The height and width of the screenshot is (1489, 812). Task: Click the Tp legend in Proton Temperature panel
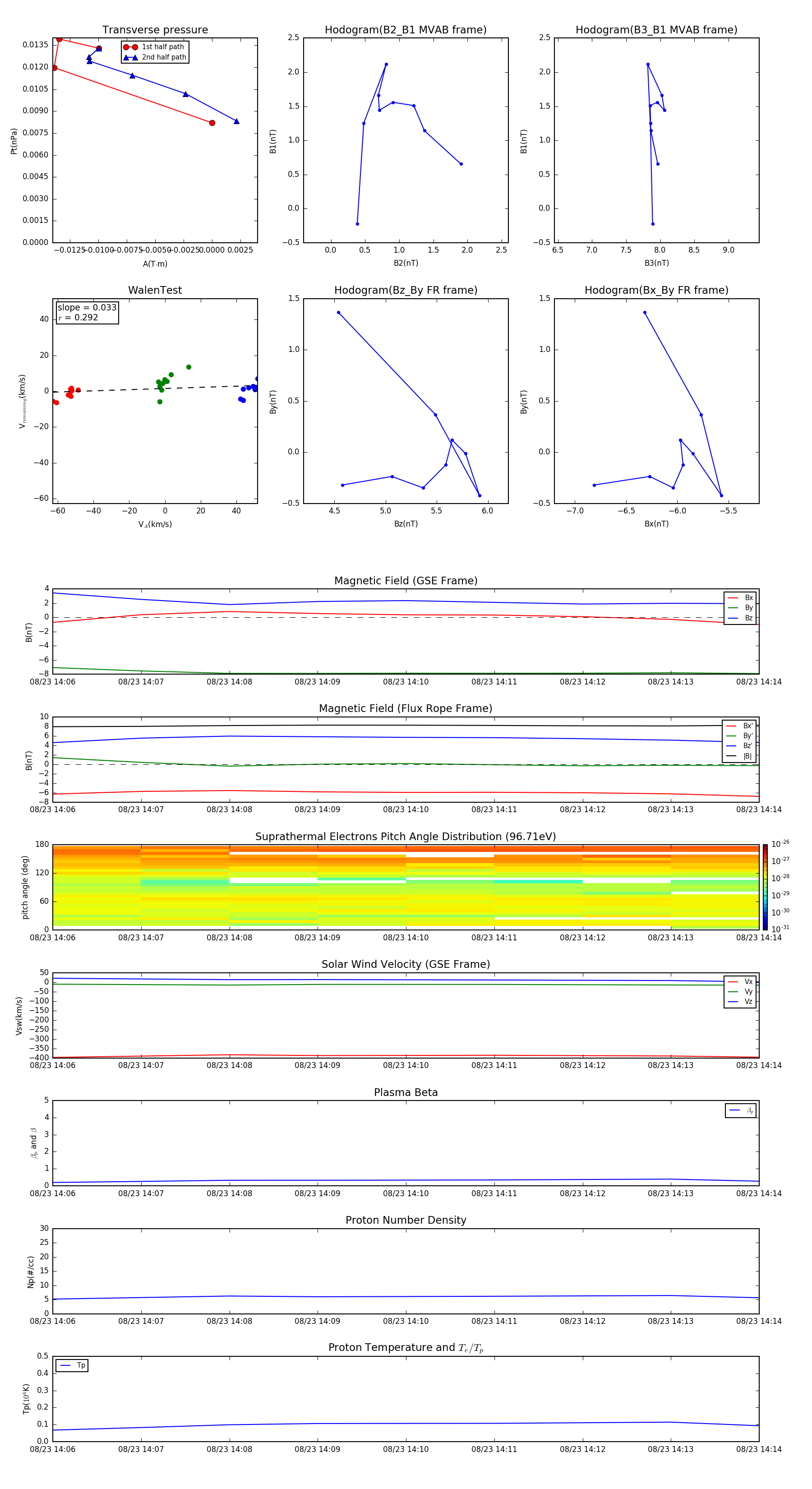click(x=72, y=1365)
